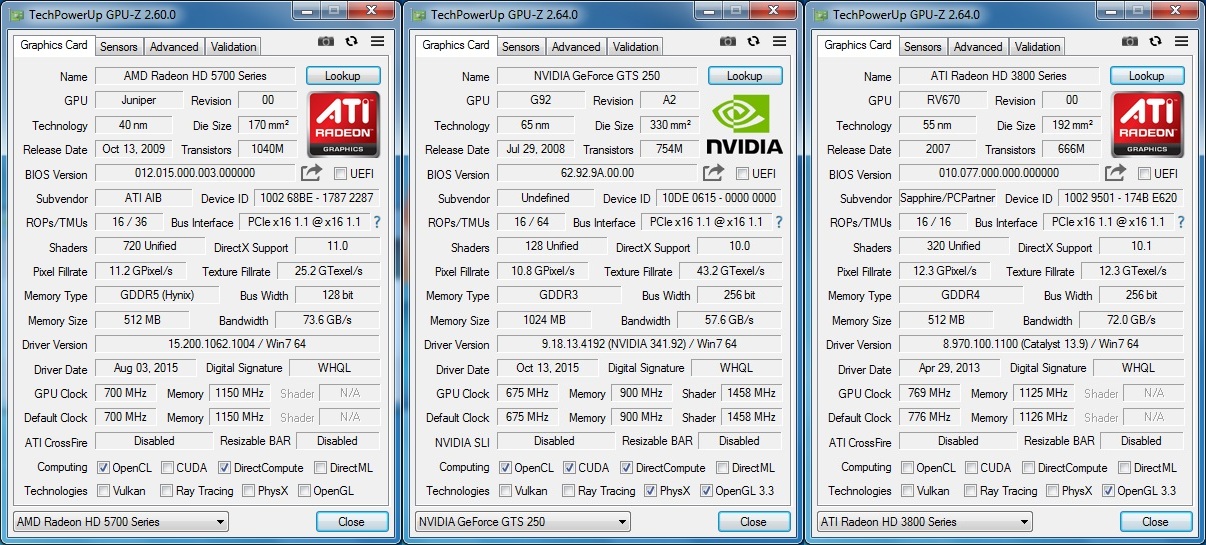Click Transistors field 666M

point(1071,149)
